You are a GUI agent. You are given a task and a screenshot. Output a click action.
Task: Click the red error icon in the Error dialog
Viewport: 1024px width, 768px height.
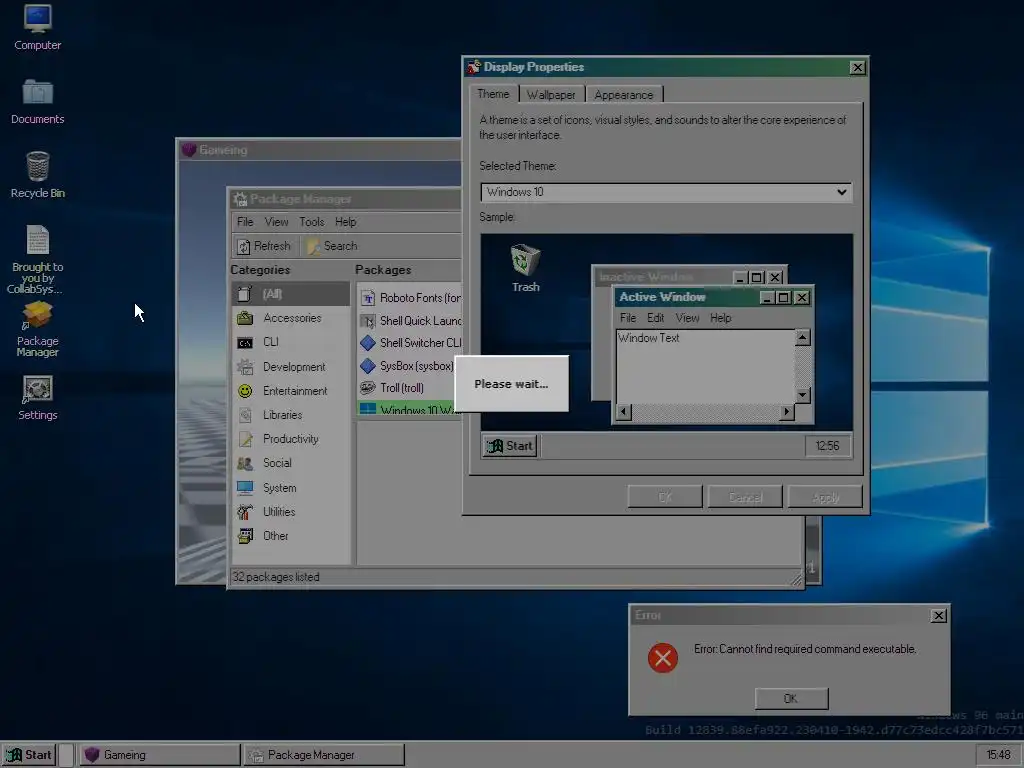[663, 657]
